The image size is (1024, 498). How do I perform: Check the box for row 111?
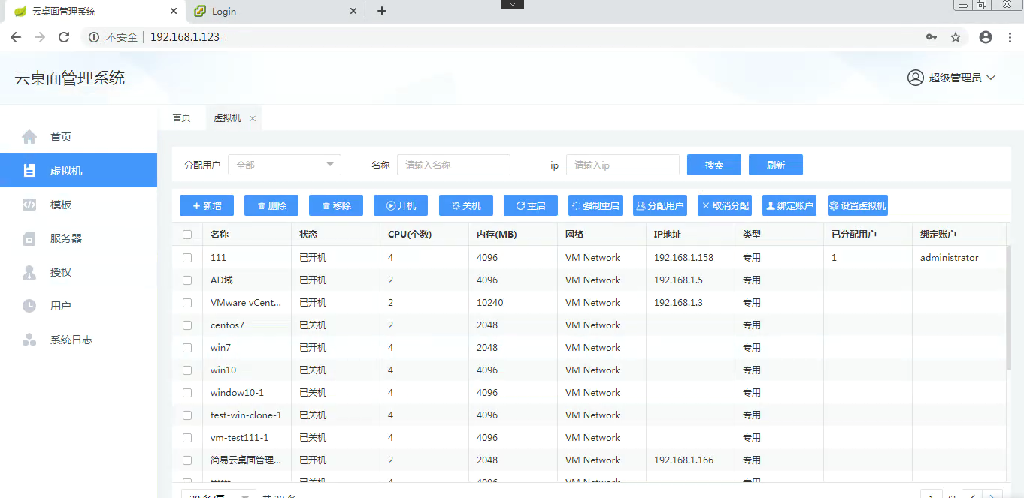[x=187, y=258]
